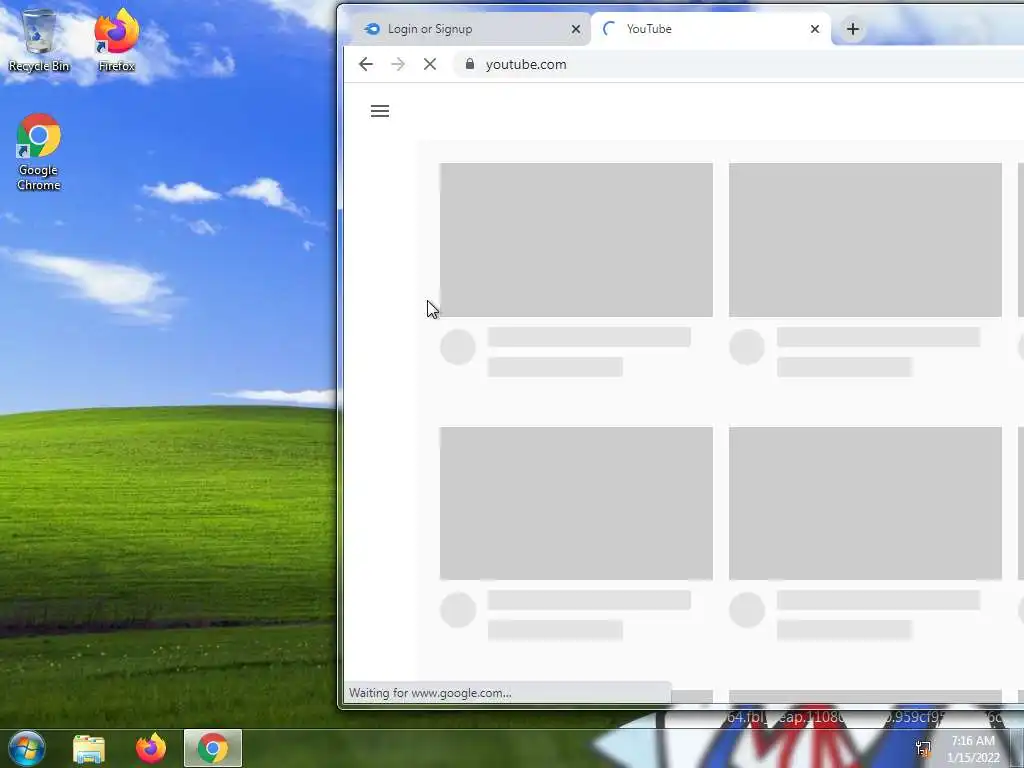This screenshot has width=1024, height=768.
Task: Close the YouTube tab
Action: [x=814, y=29]
